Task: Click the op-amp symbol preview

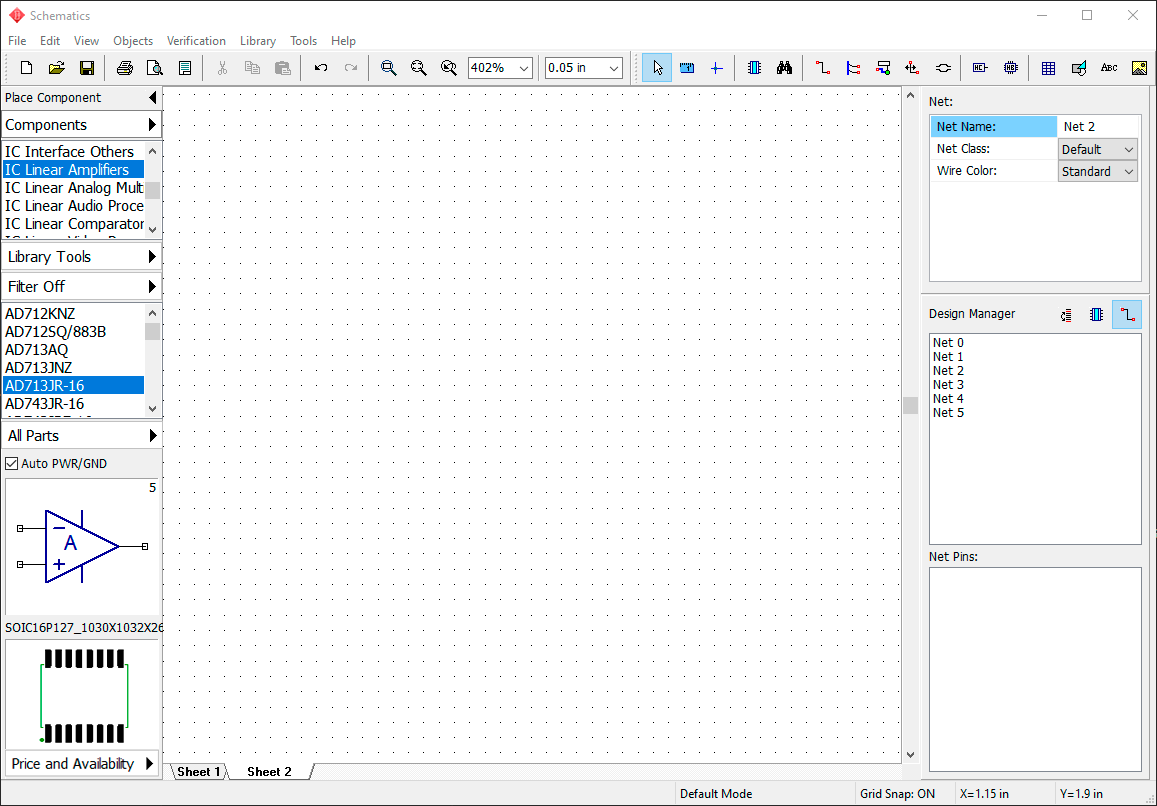Action: [x=82, y=546]
